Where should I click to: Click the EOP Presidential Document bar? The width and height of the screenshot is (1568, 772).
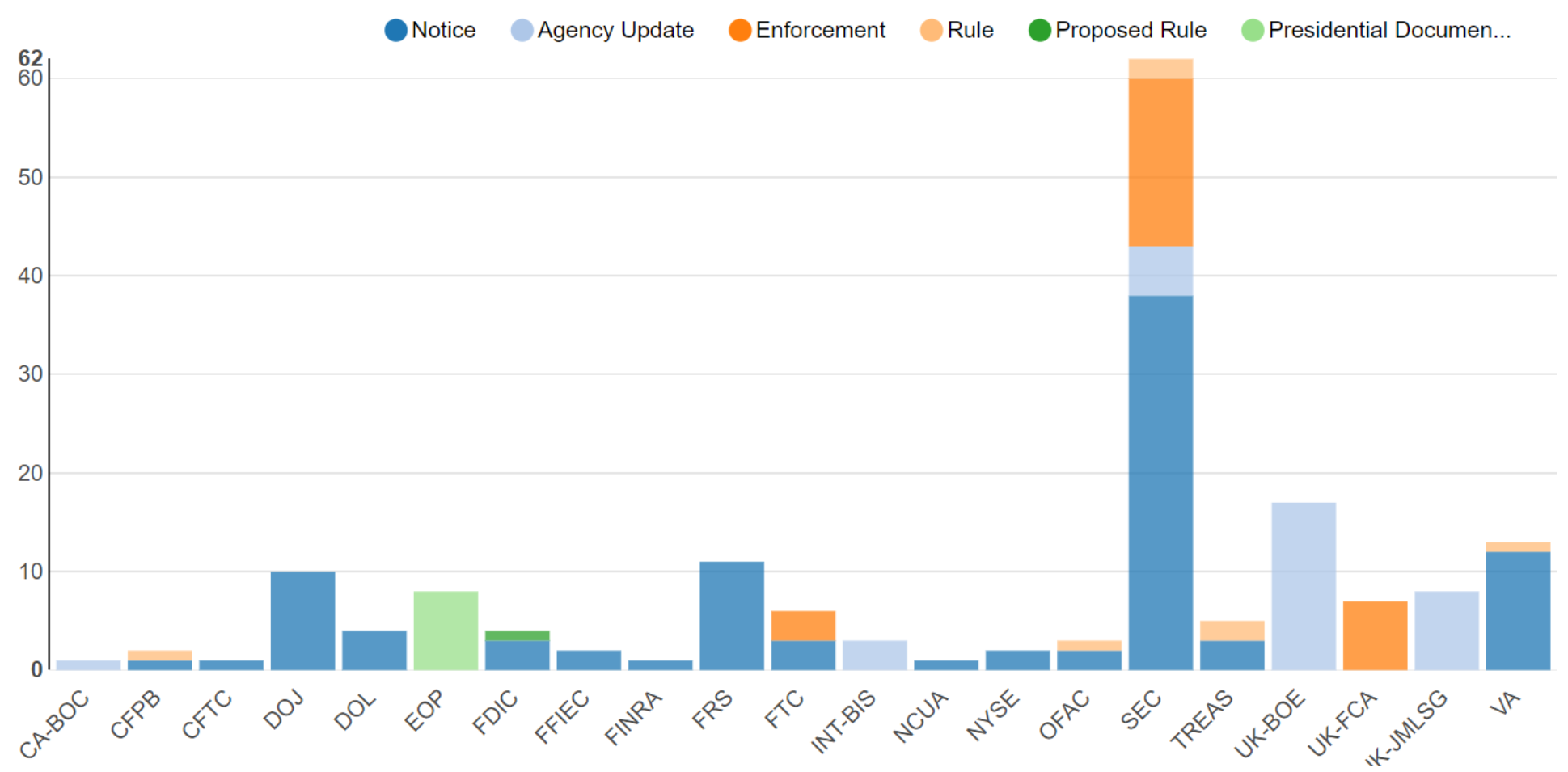(x=446, y=631)
